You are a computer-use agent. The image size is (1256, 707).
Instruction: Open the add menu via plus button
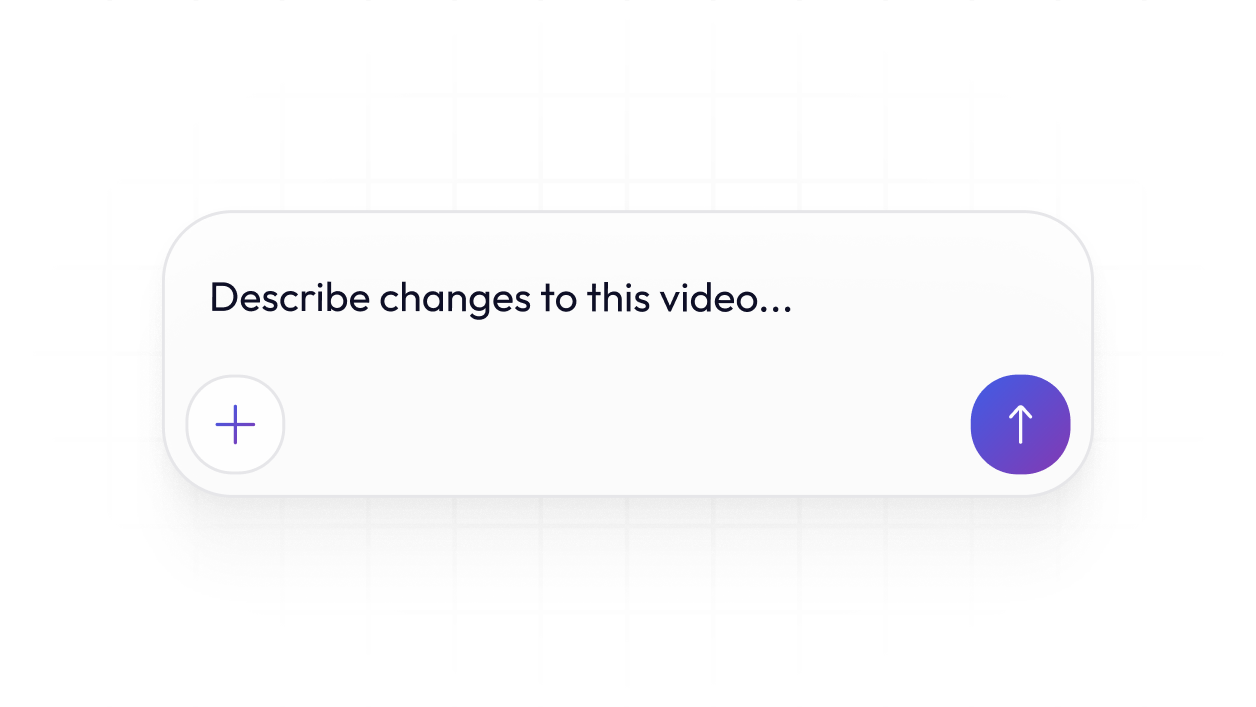[235, 425]
